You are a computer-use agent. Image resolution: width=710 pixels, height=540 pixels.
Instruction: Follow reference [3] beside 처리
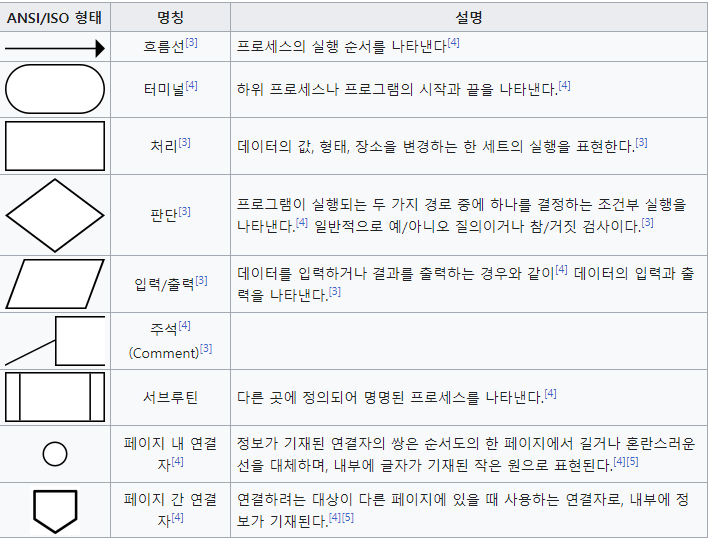pyautogui.click(x=184, y=143)
